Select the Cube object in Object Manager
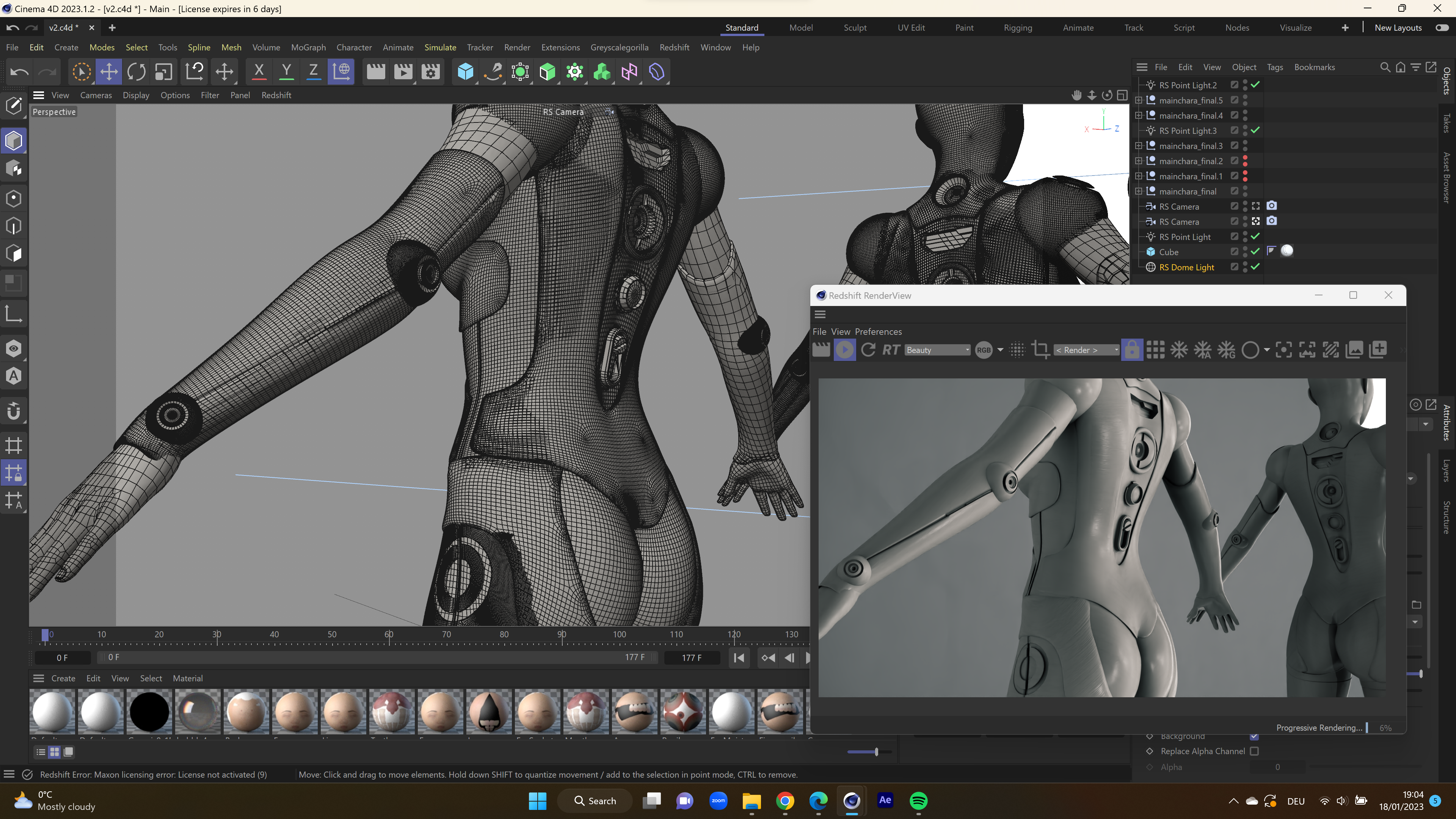1456x819 pixels. [x=1169, y=252]
